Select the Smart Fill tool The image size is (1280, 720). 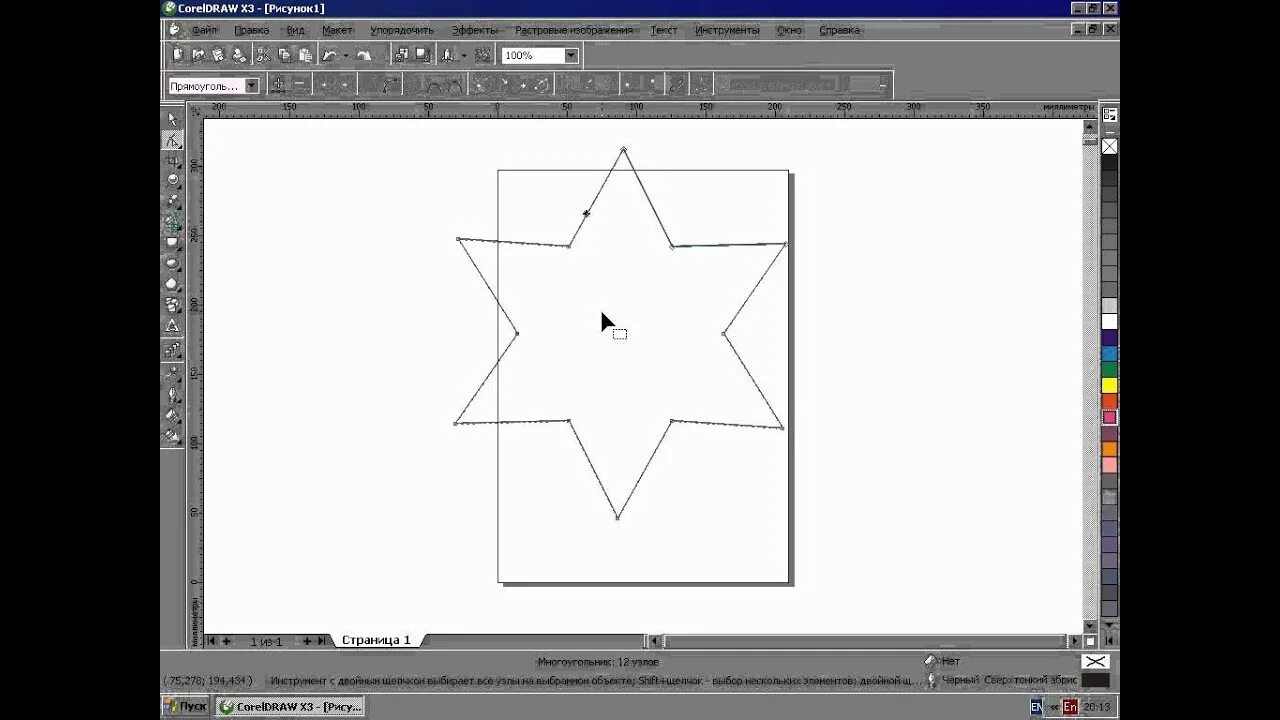173,222
